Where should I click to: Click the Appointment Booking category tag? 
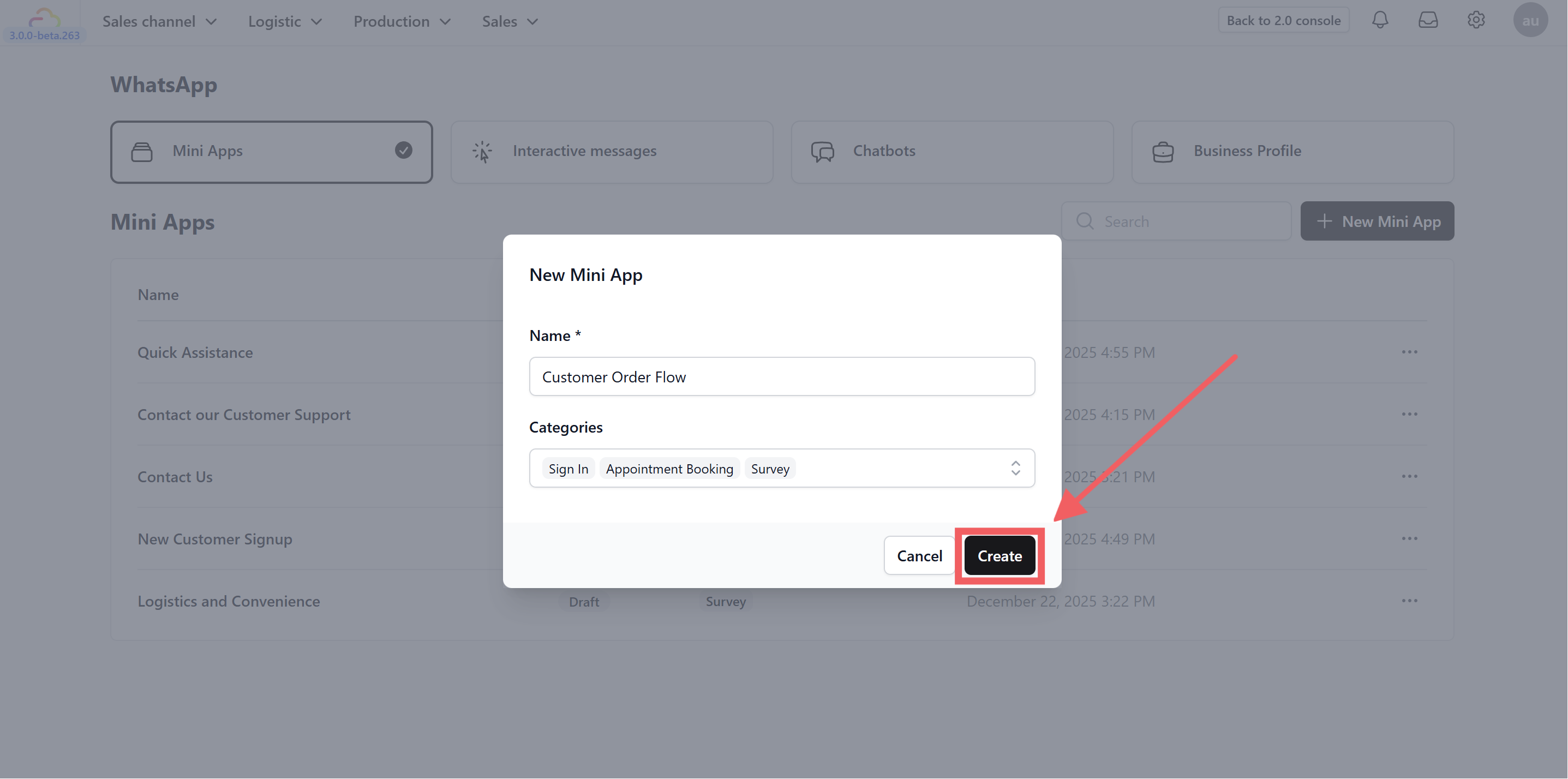pos(669,469)
